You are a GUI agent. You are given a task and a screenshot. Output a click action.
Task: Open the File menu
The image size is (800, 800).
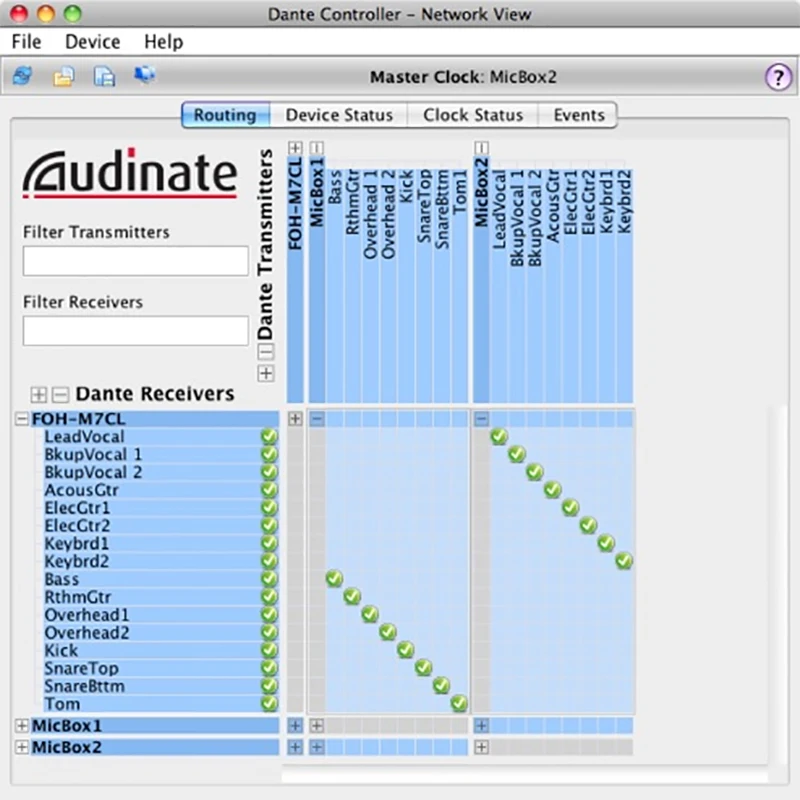click(26, 42)
